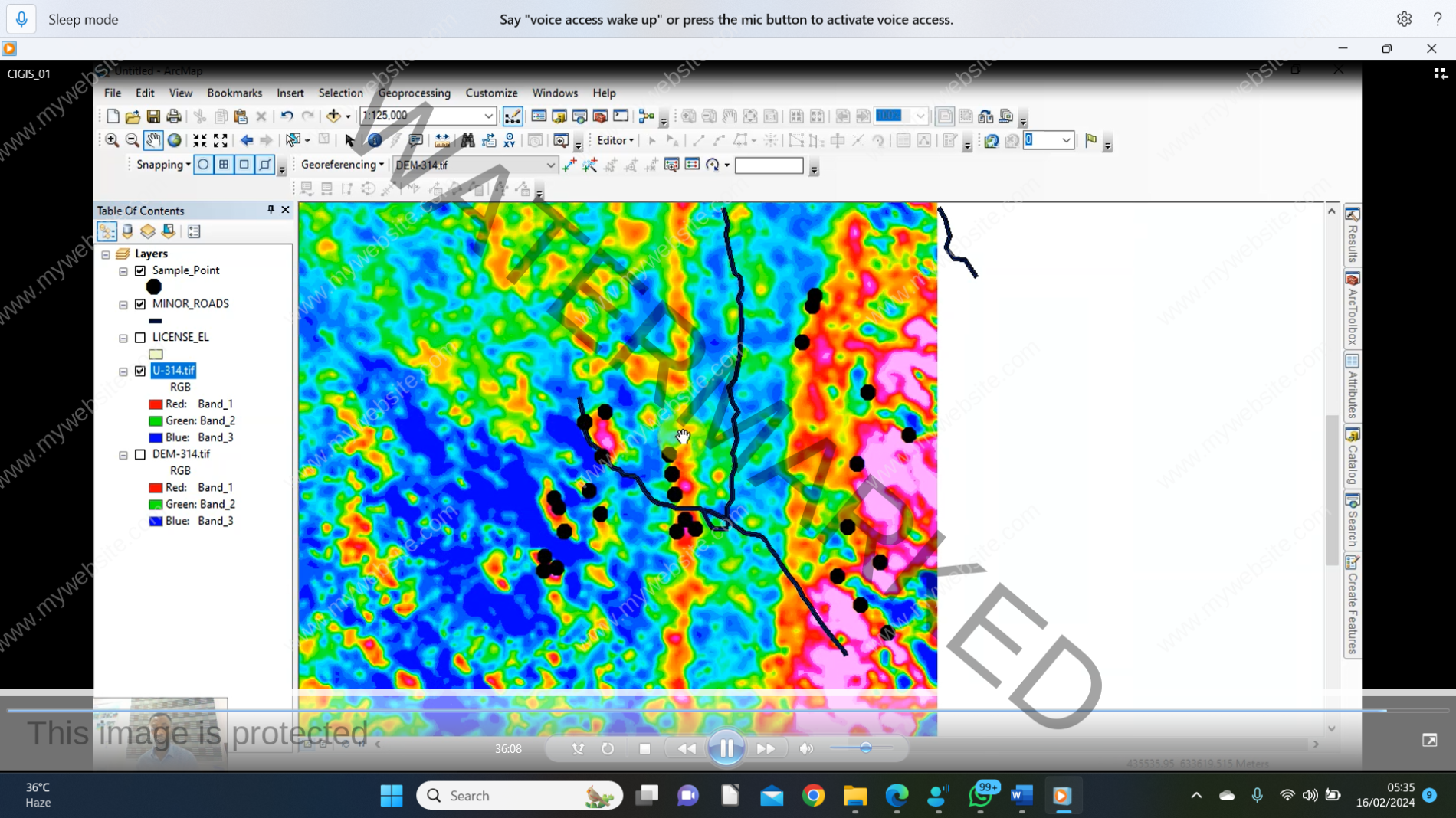
Task: Select the Zoom In tool
Action: [x=112, y=140]
